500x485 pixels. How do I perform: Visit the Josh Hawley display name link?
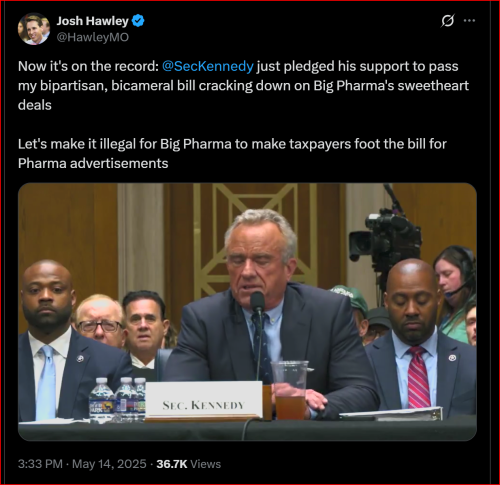click(x=93, y=21)
